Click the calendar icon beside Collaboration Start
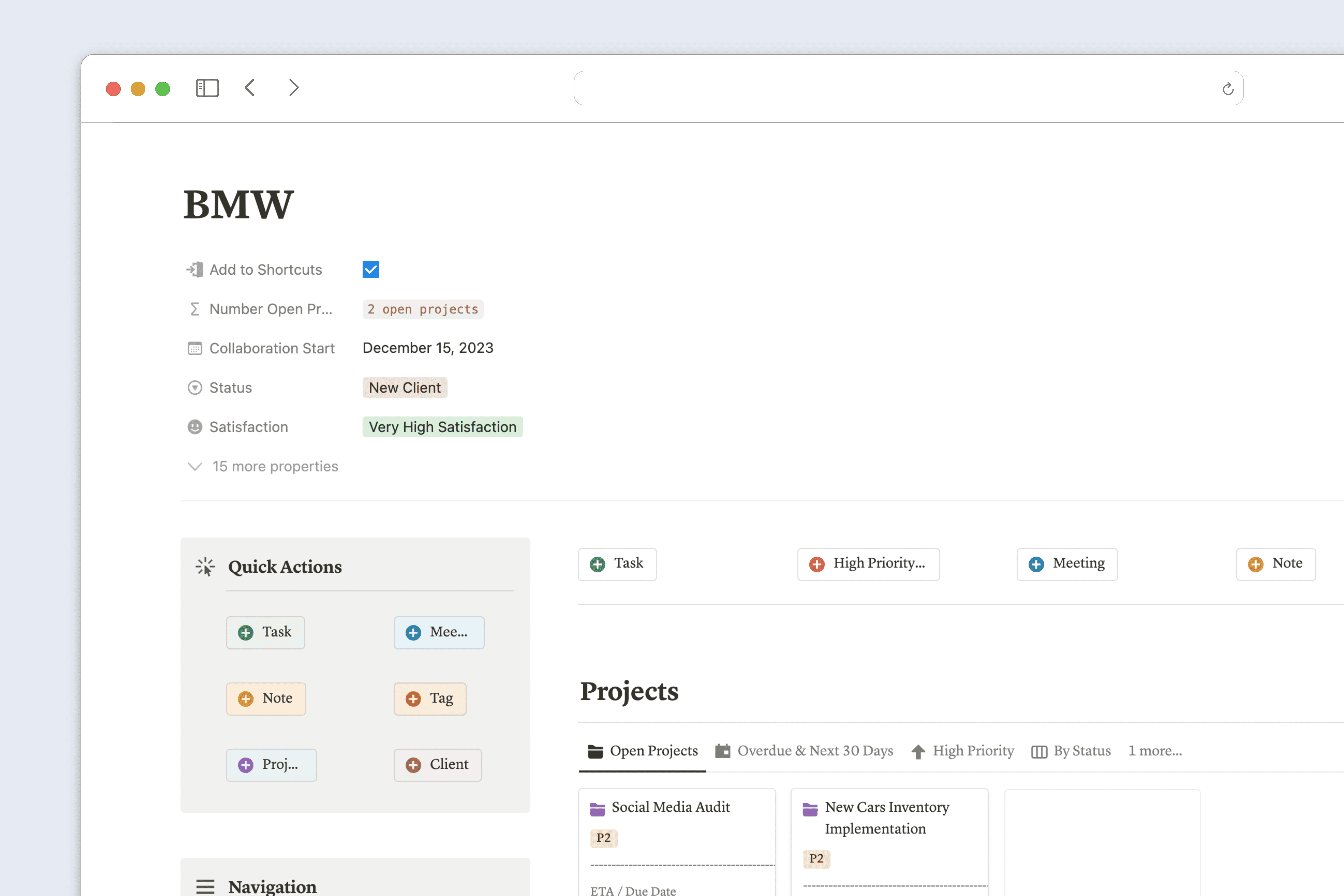Screen dimensions: 1344x896 tap(195, 348)
